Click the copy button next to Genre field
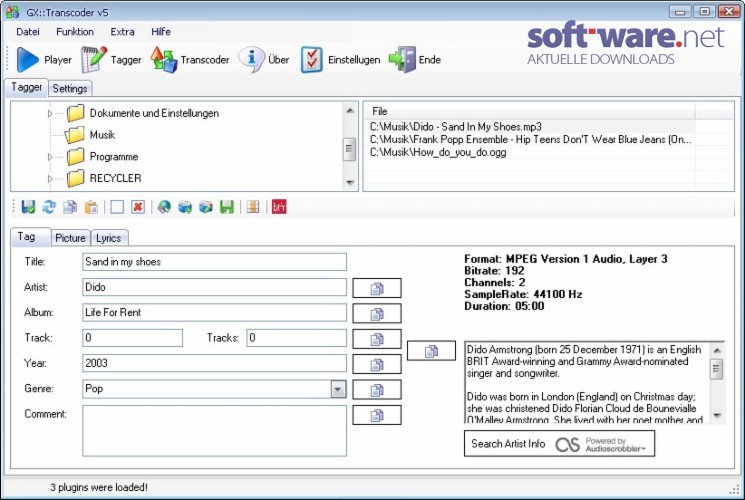The width and height of the screenshot is (745, 500). tap(377, 390)
